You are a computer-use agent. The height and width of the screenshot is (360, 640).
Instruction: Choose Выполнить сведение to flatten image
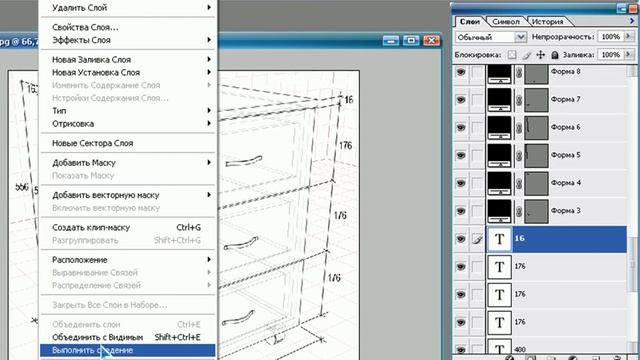pos(127,350)
